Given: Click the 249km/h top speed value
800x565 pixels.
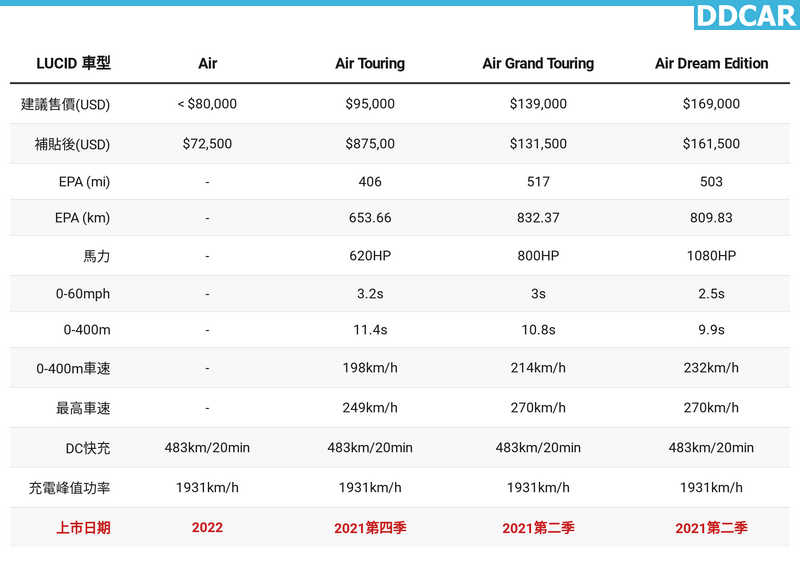Looking at the screenshot, I should coord(370,408).
